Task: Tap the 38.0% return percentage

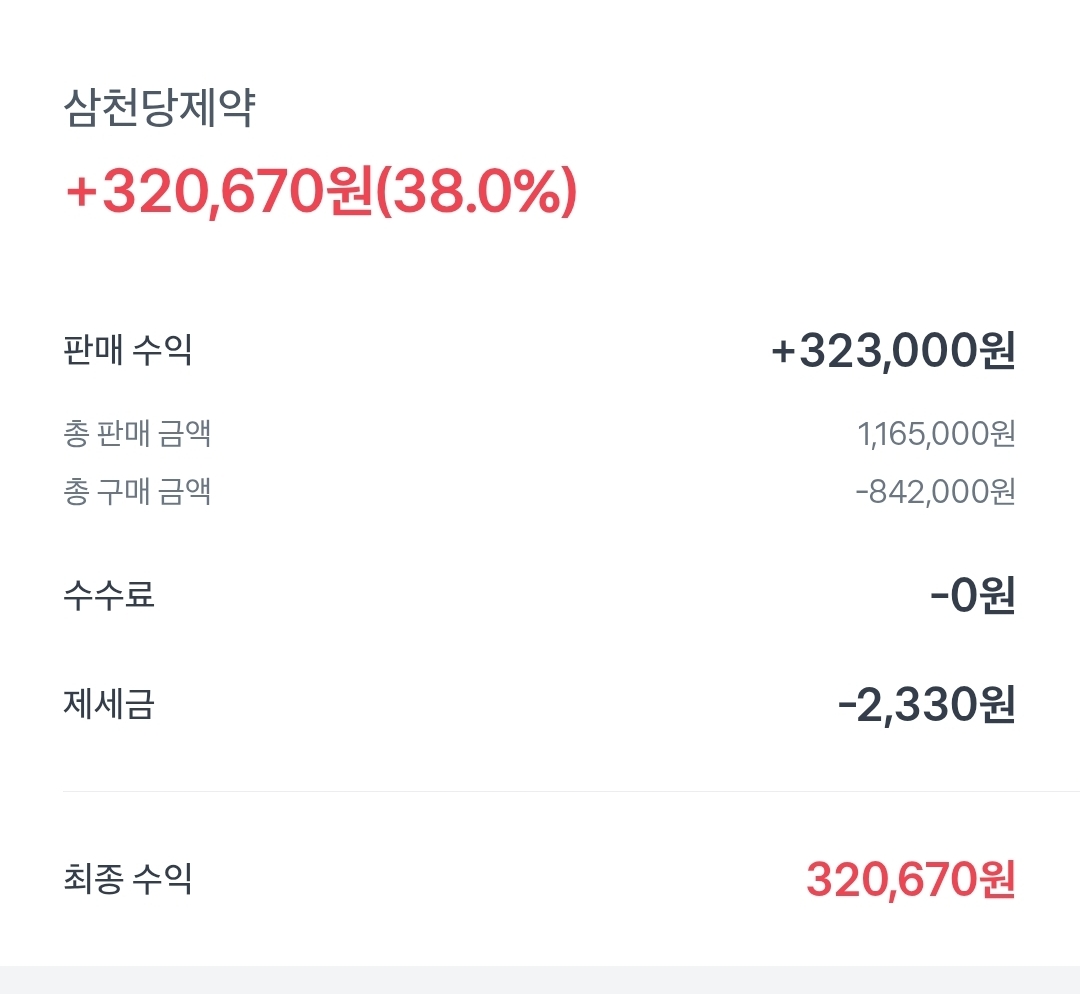Action: pos(478,191)
